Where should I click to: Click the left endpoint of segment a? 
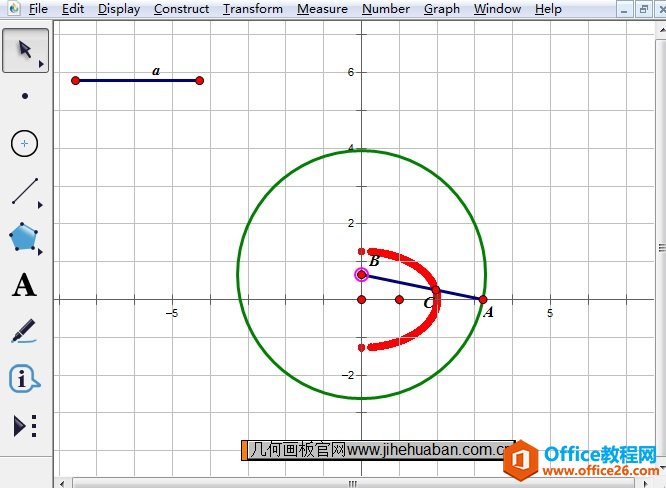coord(76,81)
